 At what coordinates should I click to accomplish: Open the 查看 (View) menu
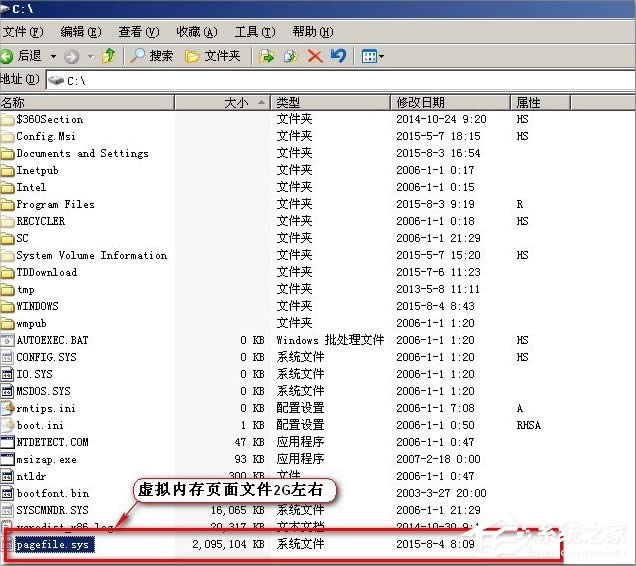(138, 32)
